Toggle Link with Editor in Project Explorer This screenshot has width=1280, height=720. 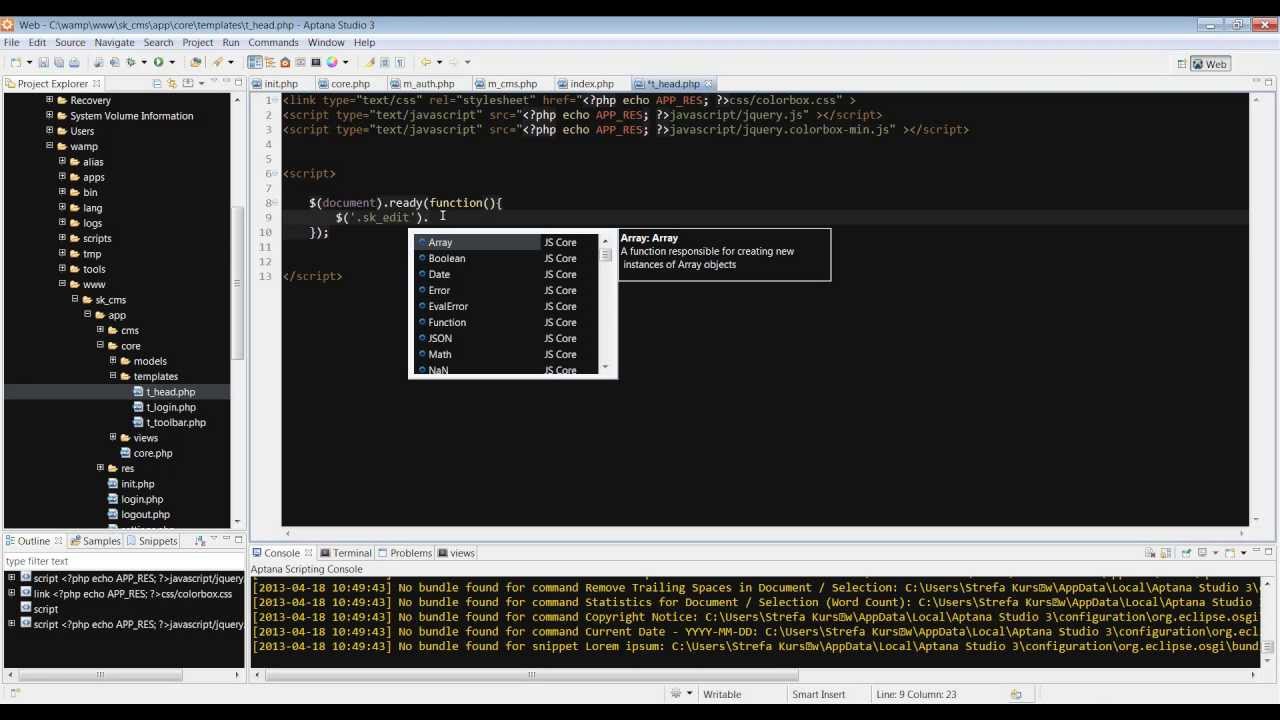172,84
